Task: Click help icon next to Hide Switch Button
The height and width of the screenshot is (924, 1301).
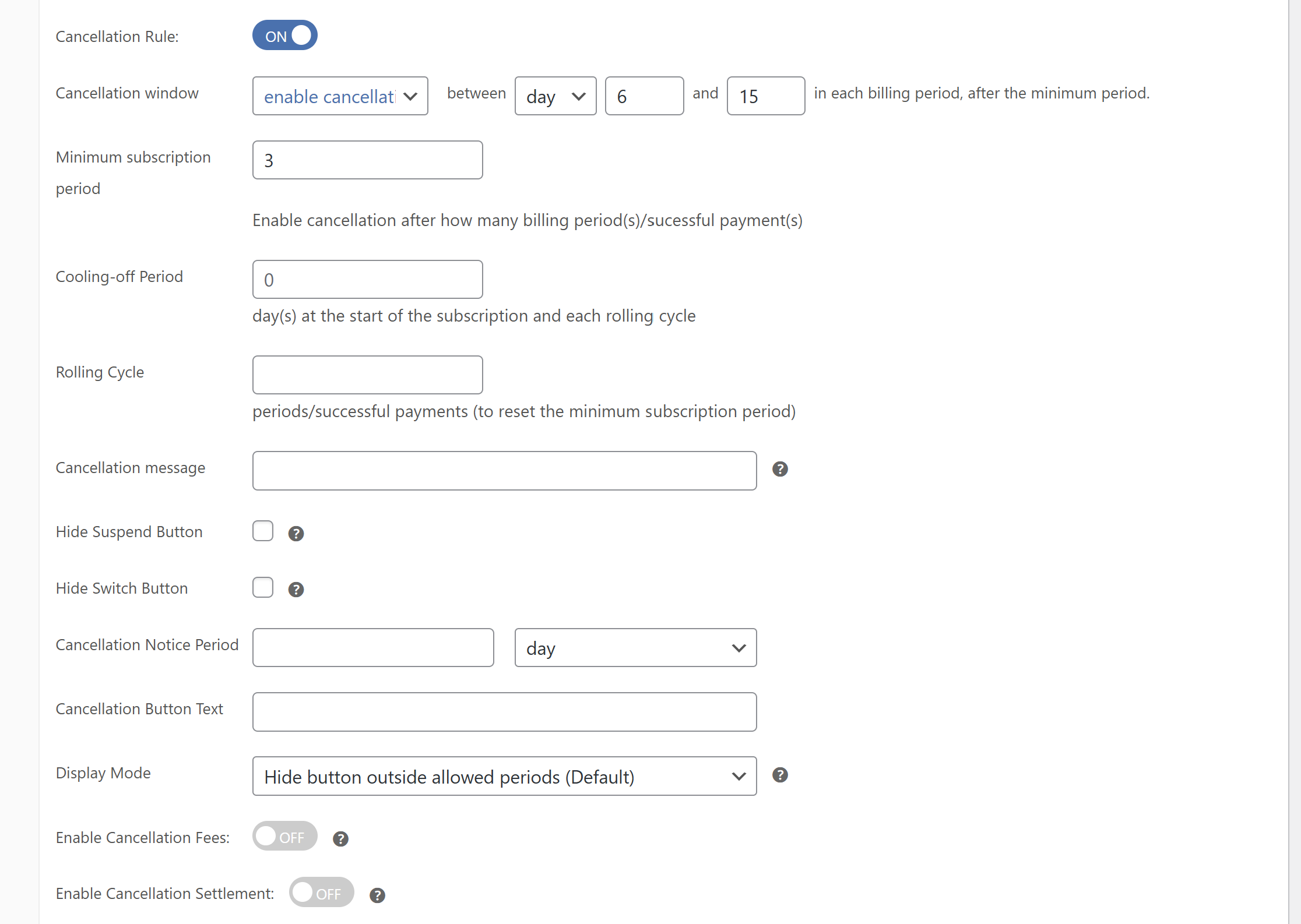Action: (296, 590)
